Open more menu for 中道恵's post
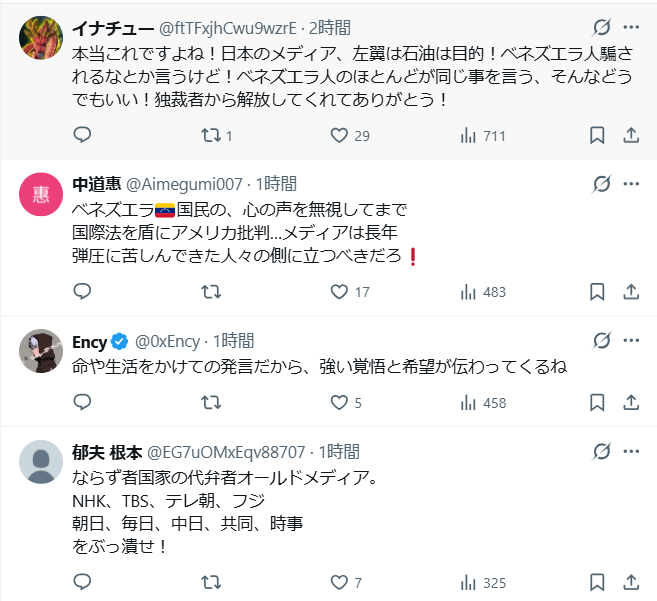This screenshot has height=601, width=657. (631, 184)
